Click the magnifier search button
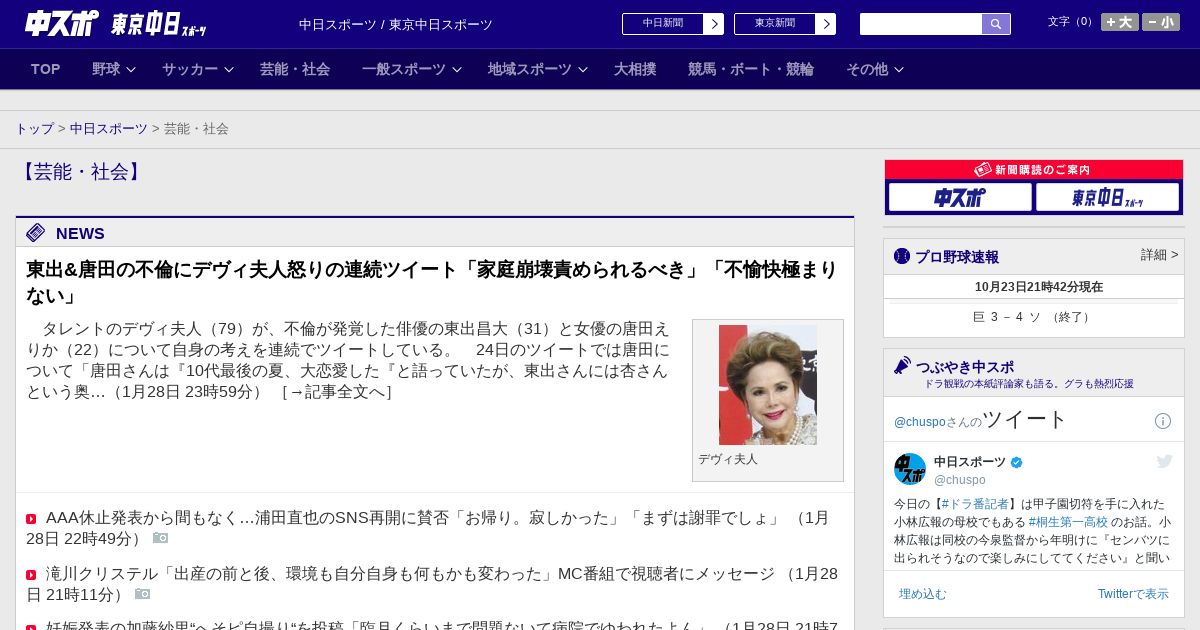Screen dimensions: 1200x630 pyautogui.click(x=996, y=24)
